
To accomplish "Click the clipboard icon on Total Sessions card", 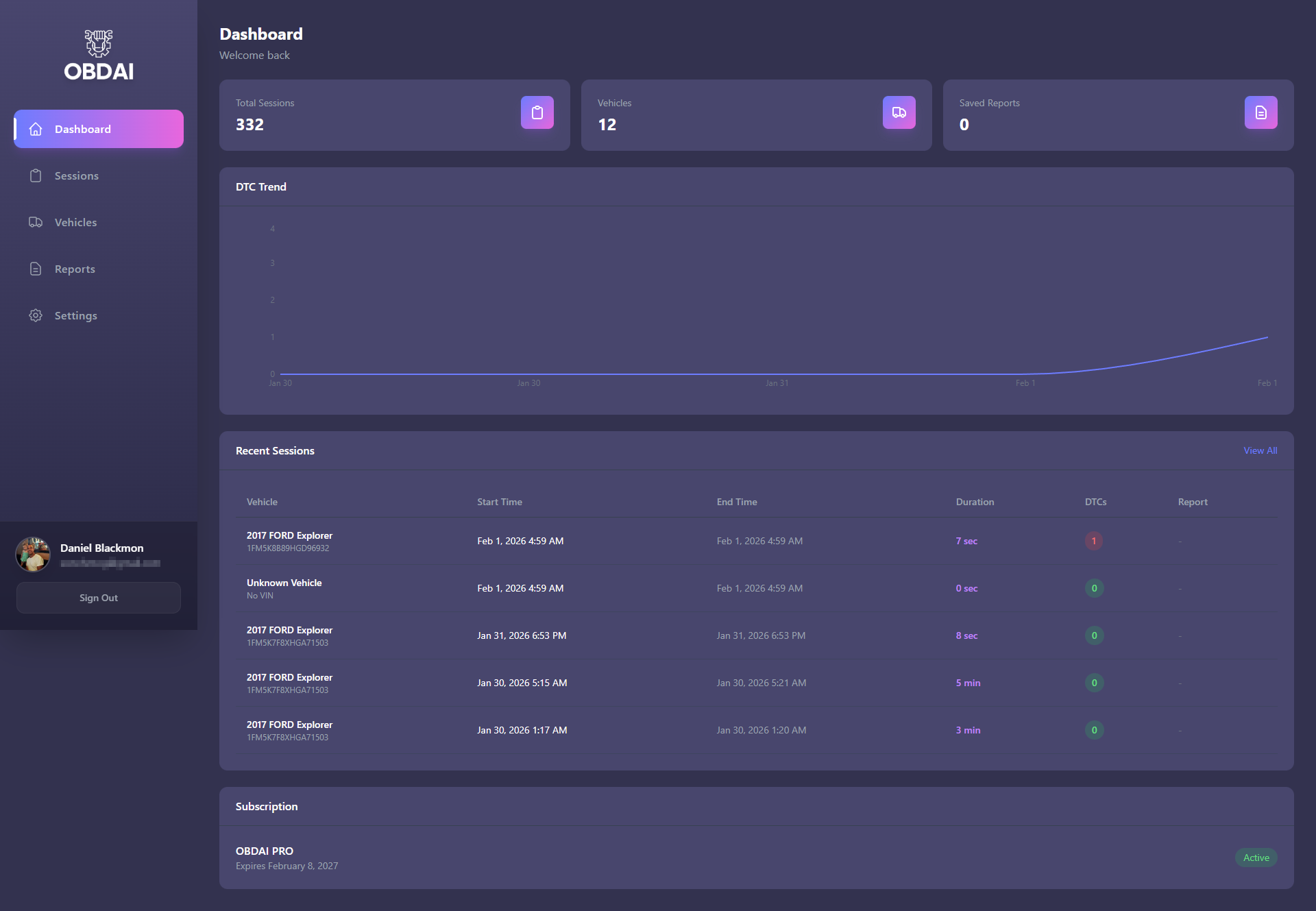I will click(x=537, y=112).
